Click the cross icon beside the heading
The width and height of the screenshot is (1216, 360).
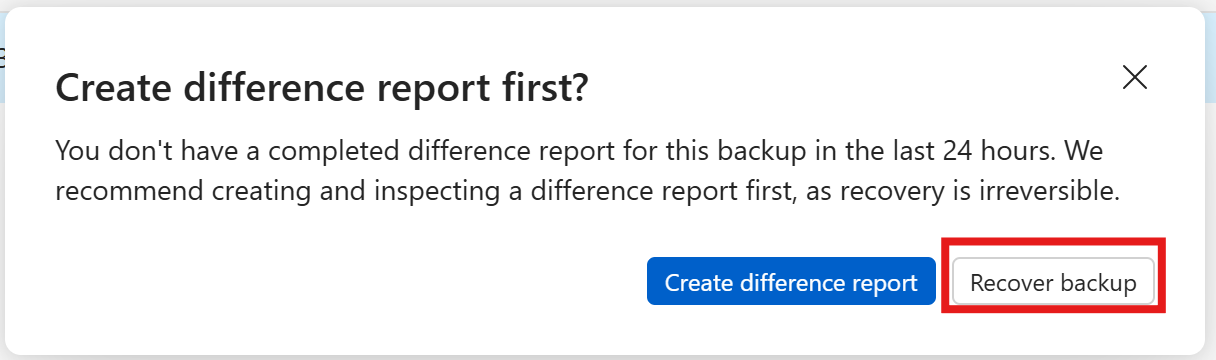tap(1134, 78)
